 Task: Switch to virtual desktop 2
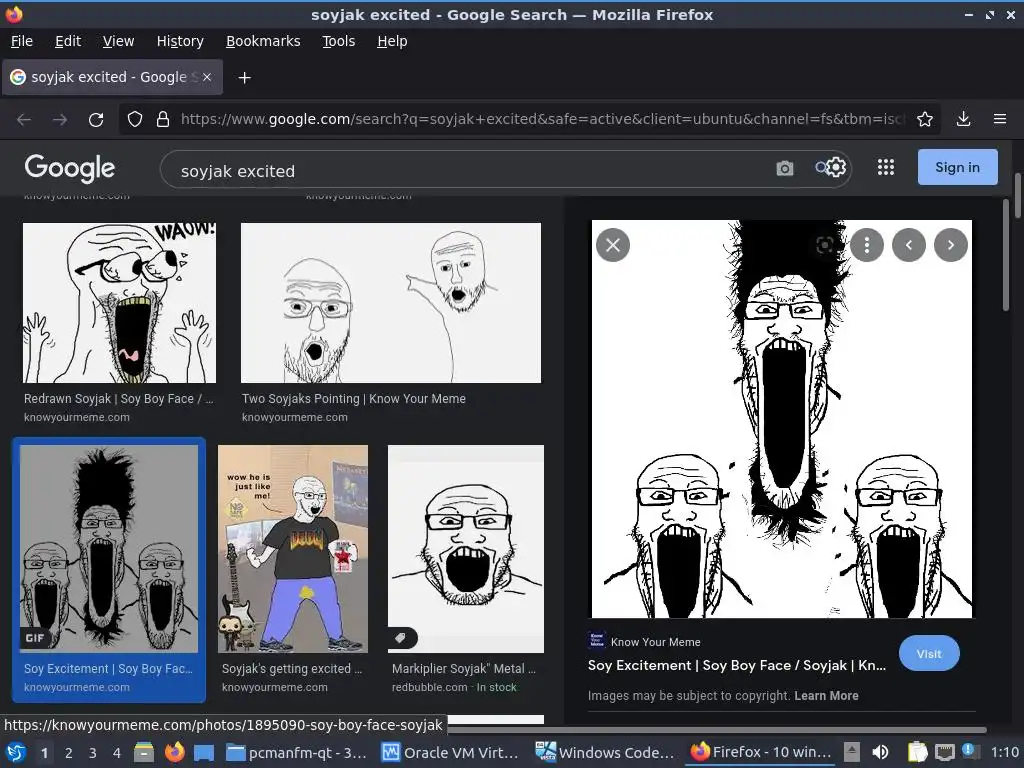point(69,753)
